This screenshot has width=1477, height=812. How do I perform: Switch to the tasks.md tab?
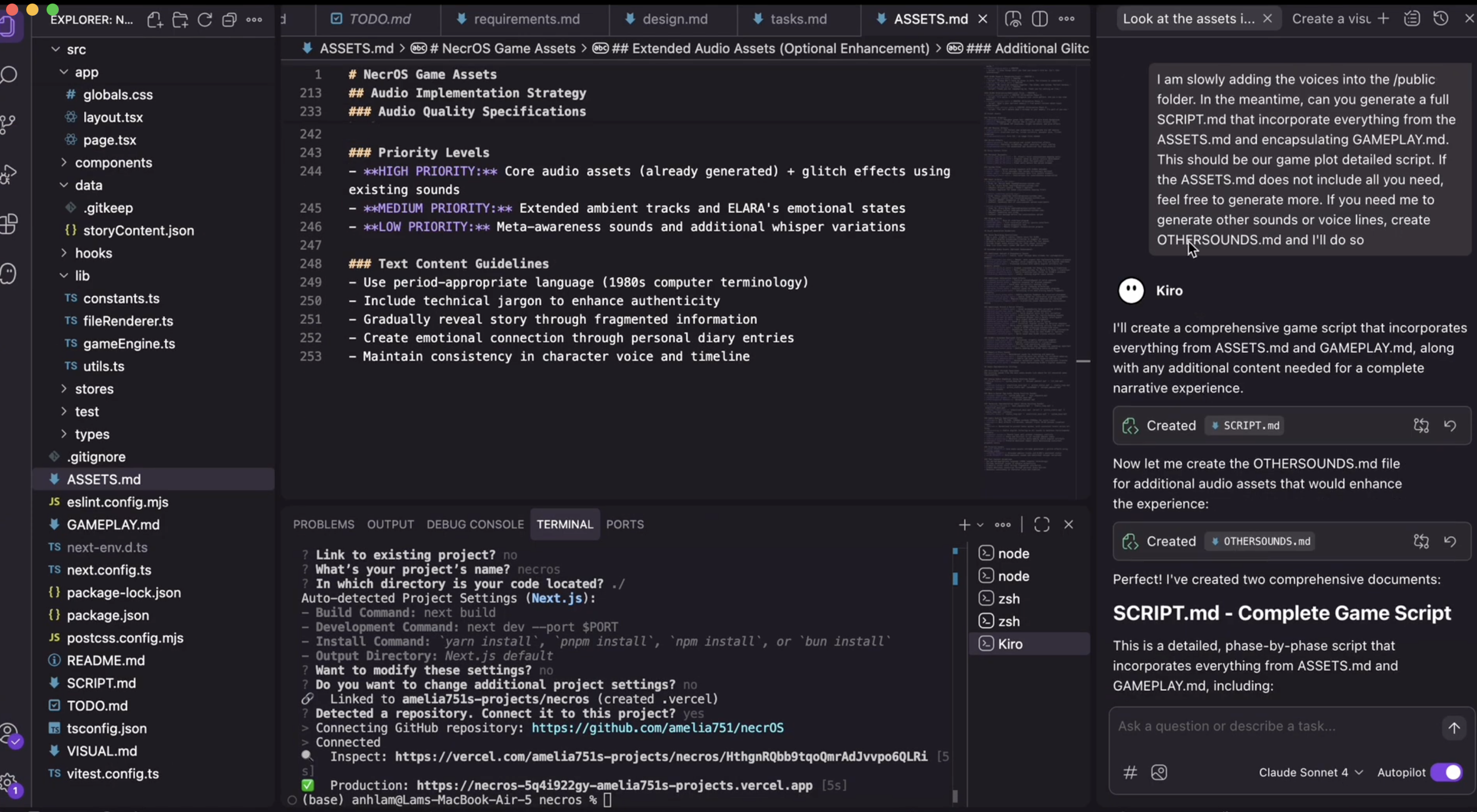coord(798,19)
